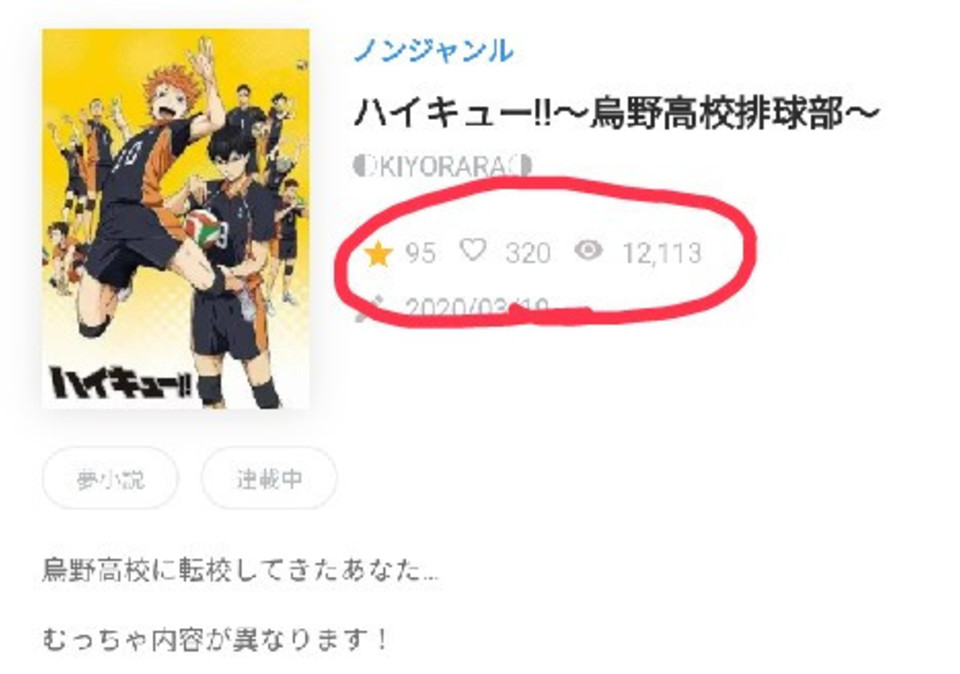Click the star count 95
Viewport: 960px width, 674px height.
421,253
